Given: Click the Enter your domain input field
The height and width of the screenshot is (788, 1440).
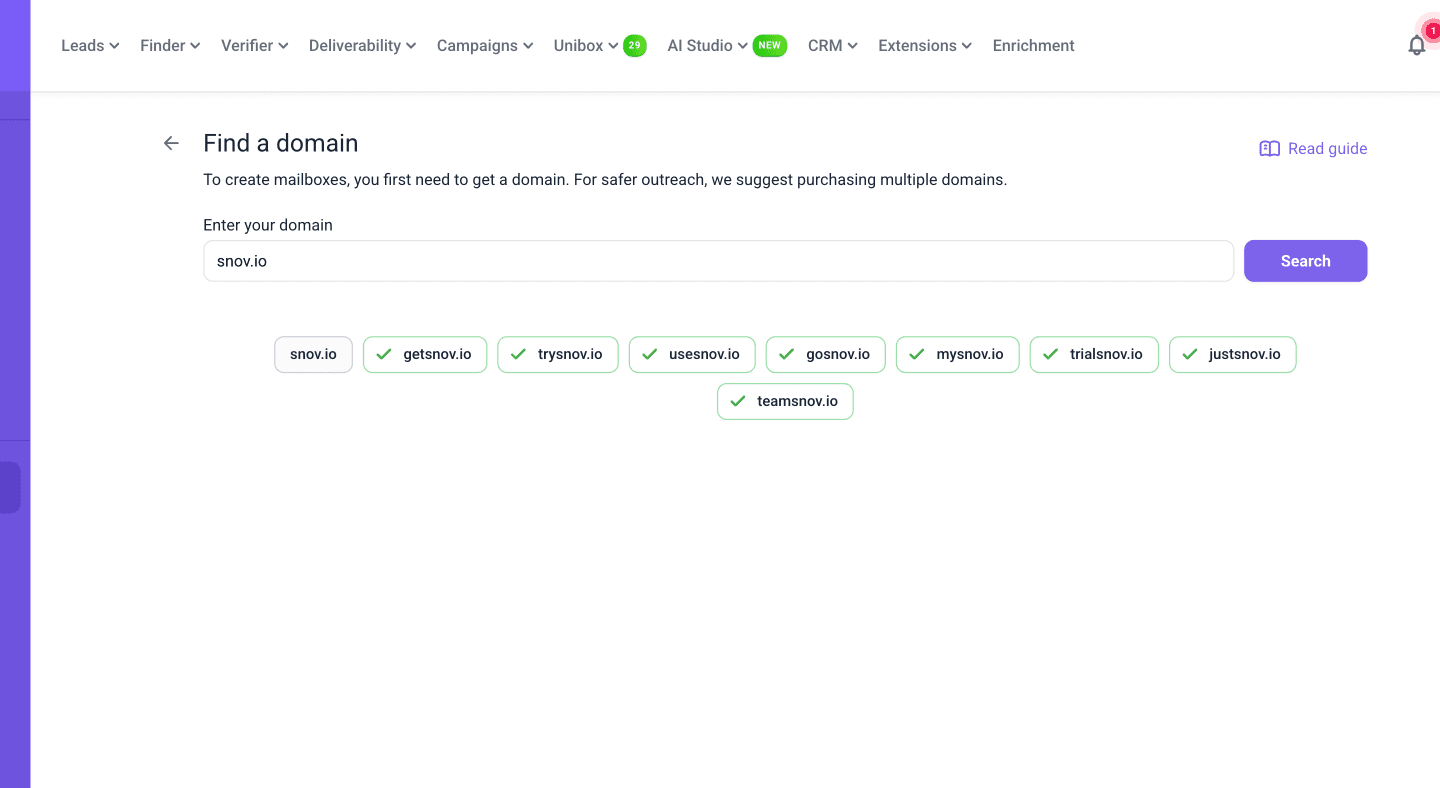Looking at the screenshot, I should click(718, 261).
